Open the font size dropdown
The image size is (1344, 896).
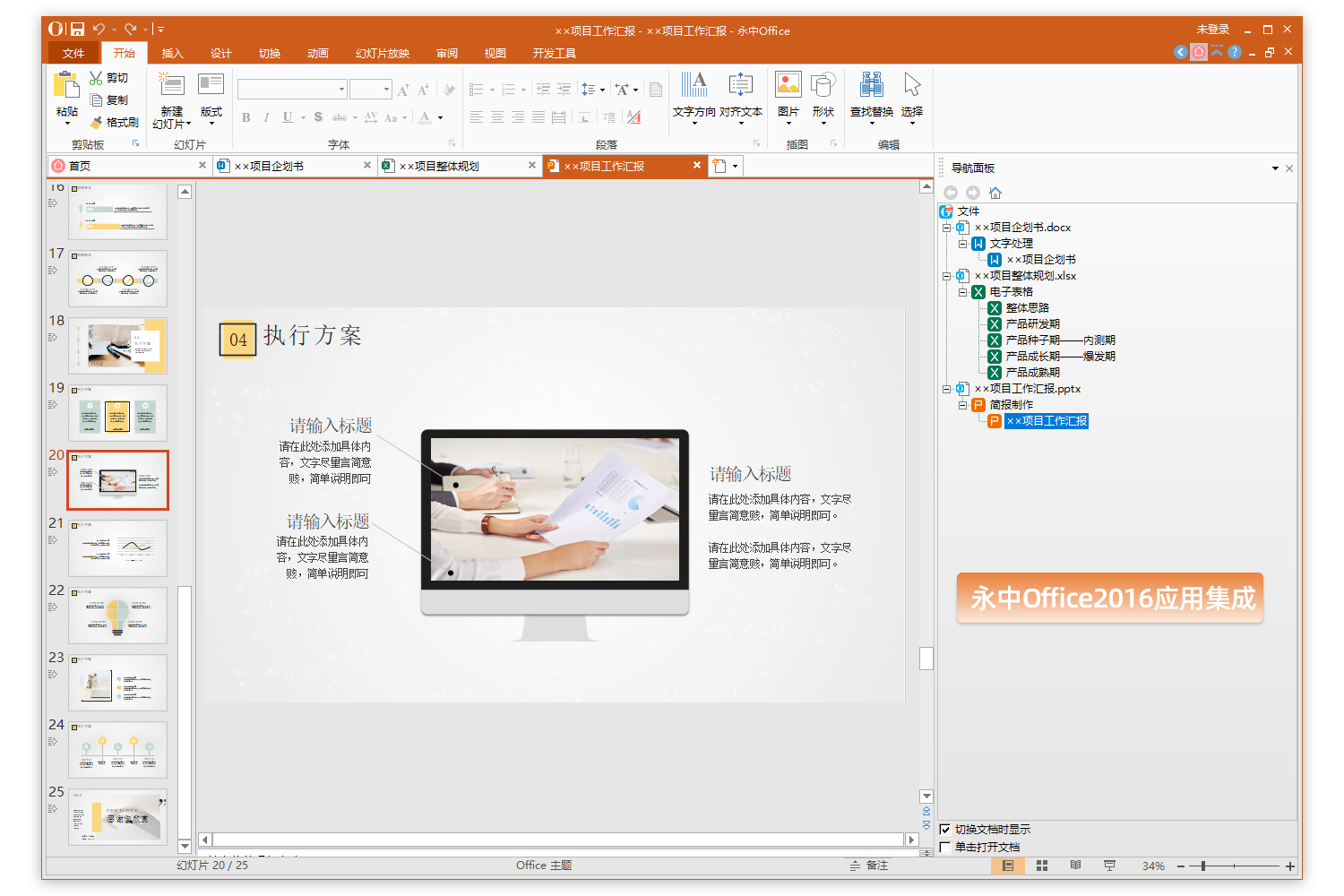click(385, 89)
